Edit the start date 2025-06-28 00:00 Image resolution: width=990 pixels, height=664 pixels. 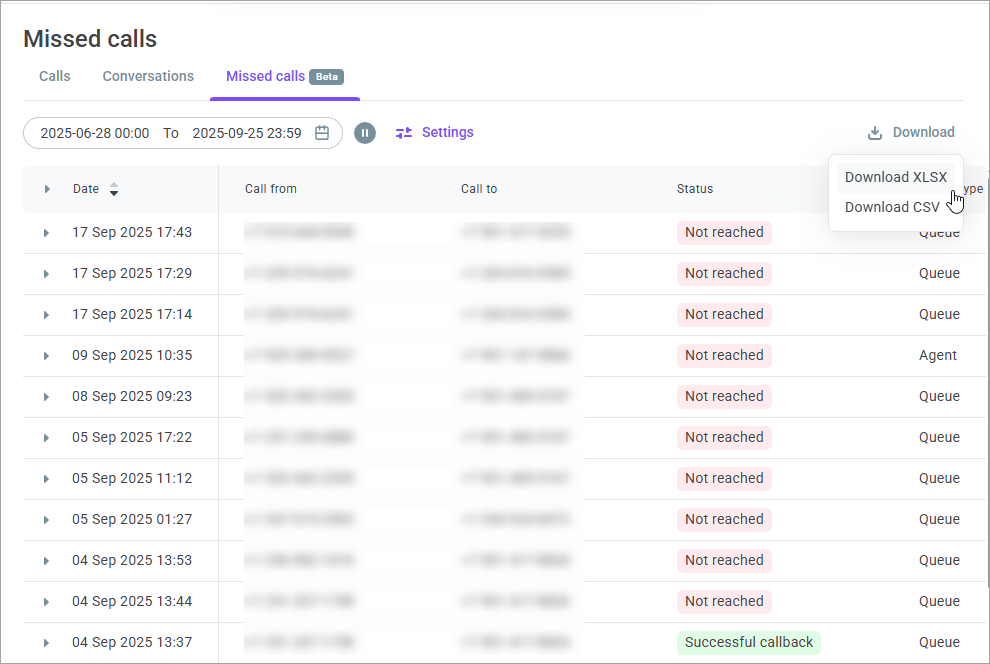pos(95,133)
